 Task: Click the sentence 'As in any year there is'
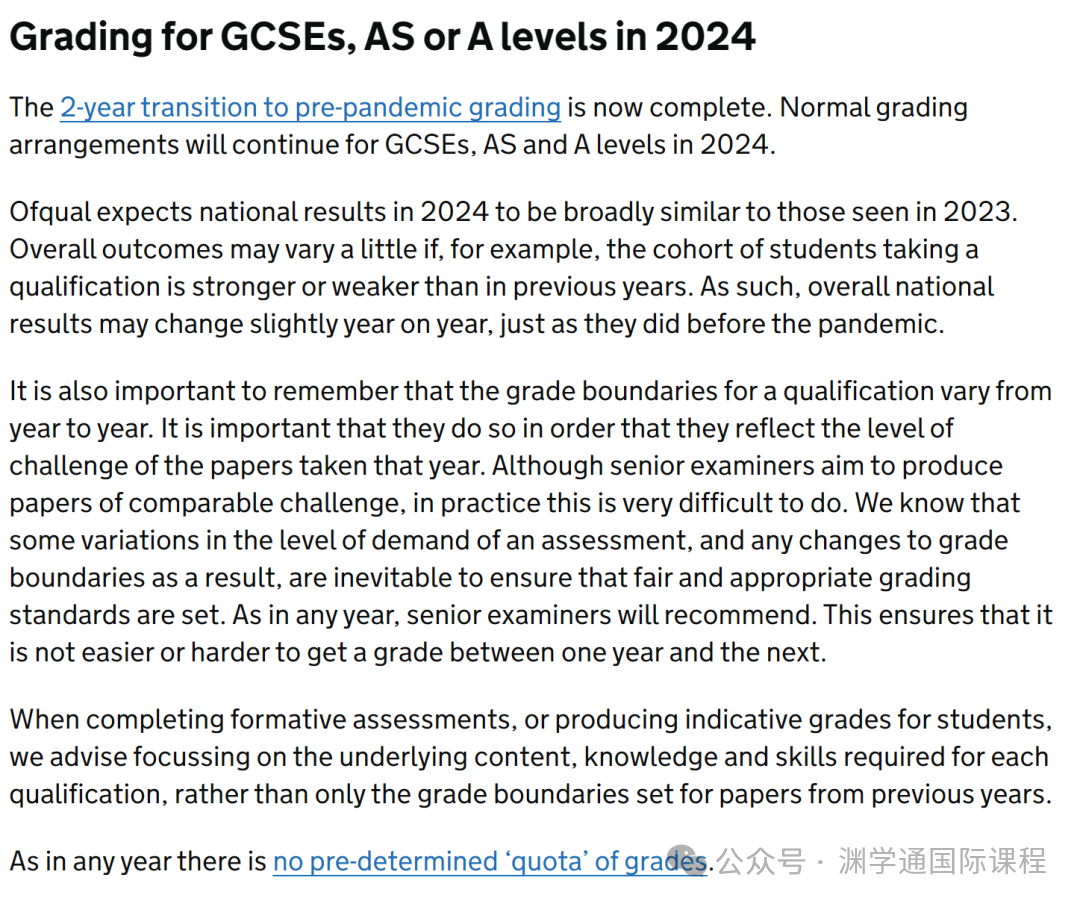click(x=138, y=861)
